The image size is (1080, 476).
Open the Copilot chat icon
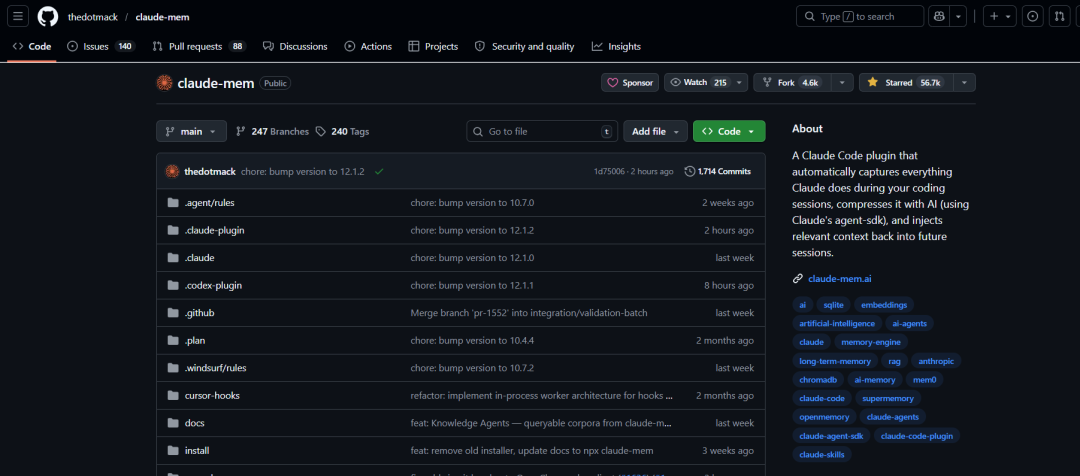coord(939,17)
